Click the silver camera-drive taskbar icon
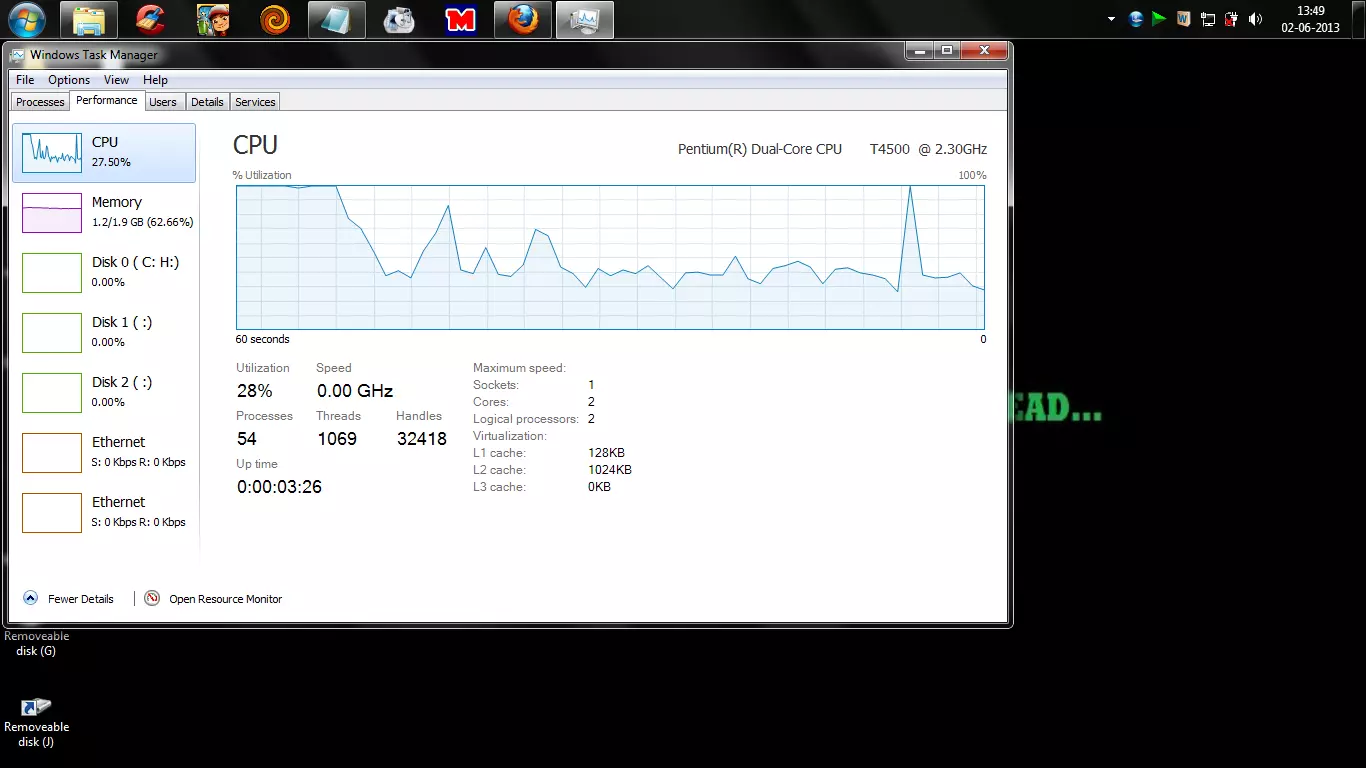Viewport: 1366px width, 768px height. click(x=399, y=19)
